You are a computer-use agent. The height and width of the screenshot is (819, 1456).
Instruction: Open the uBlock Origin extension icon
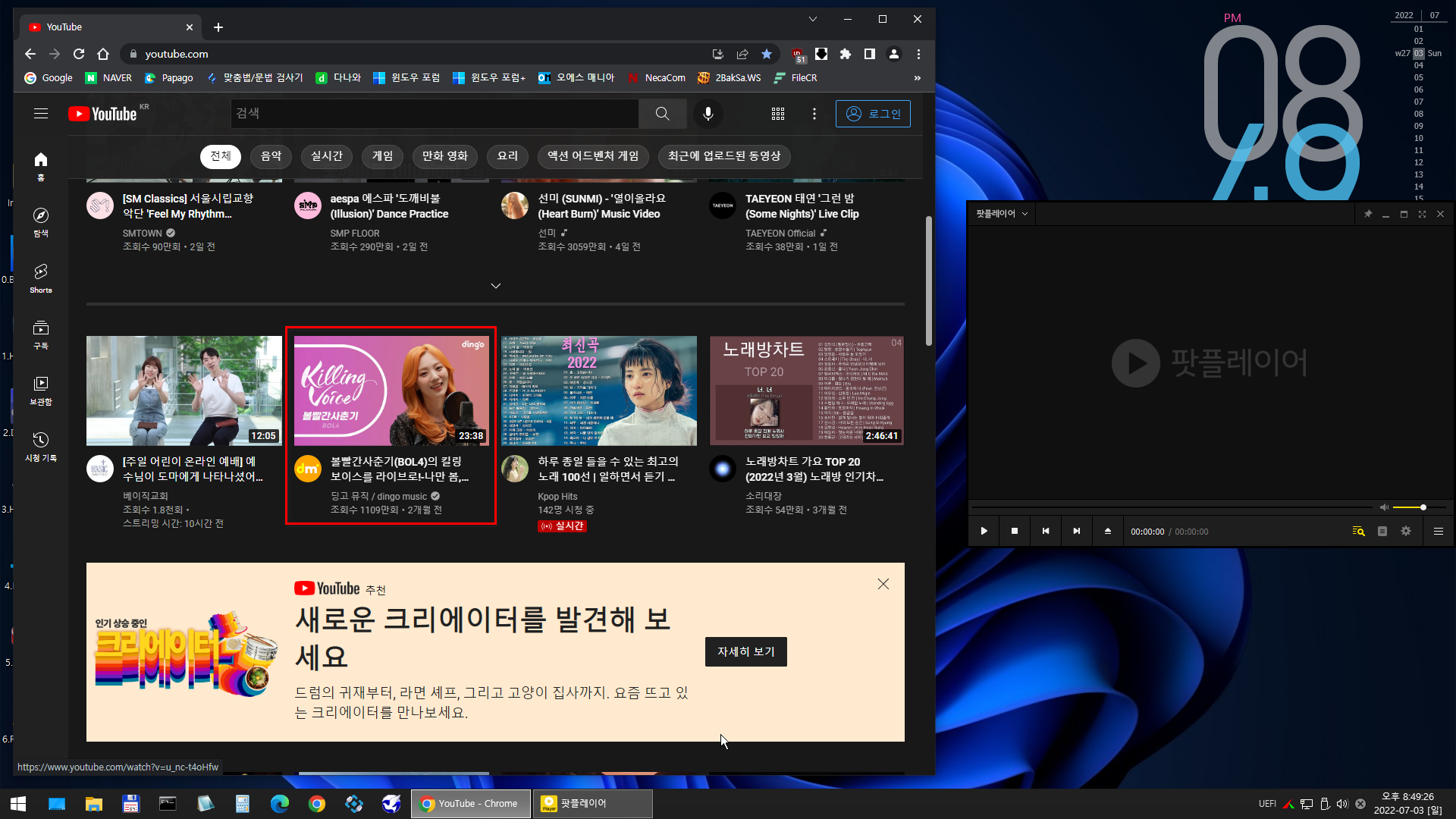click(x=798, y=55)
